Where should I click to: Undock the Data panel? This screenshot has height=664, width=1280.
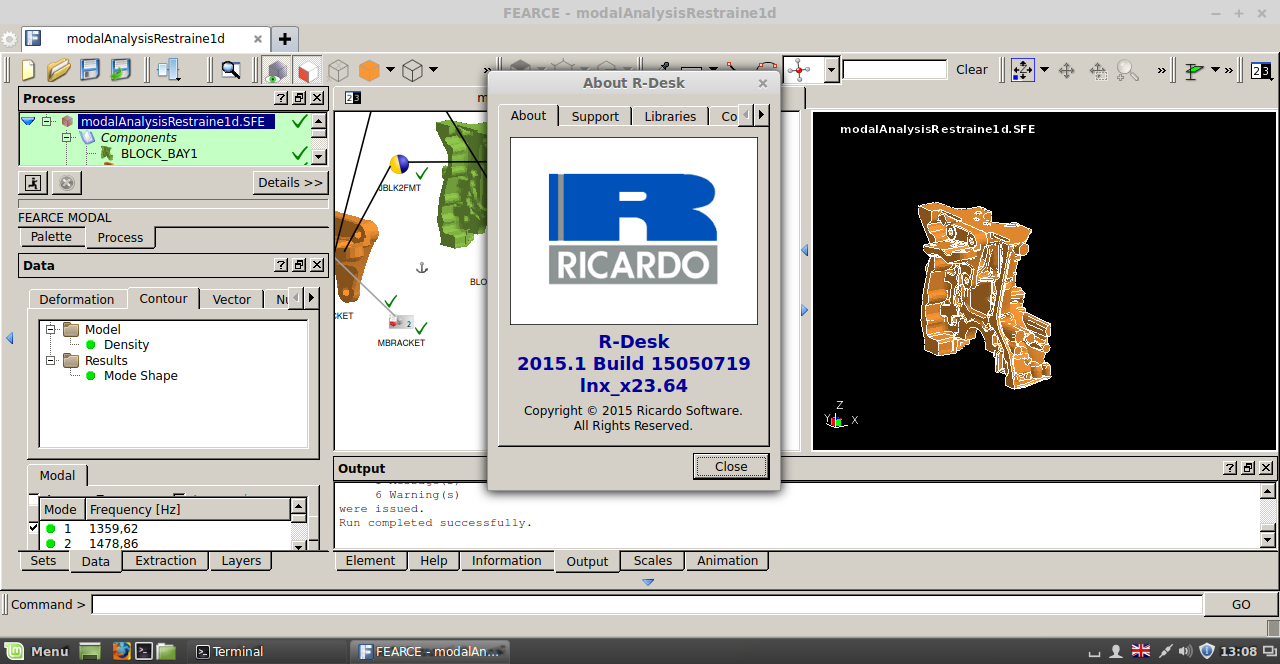(x=300, y=265)
